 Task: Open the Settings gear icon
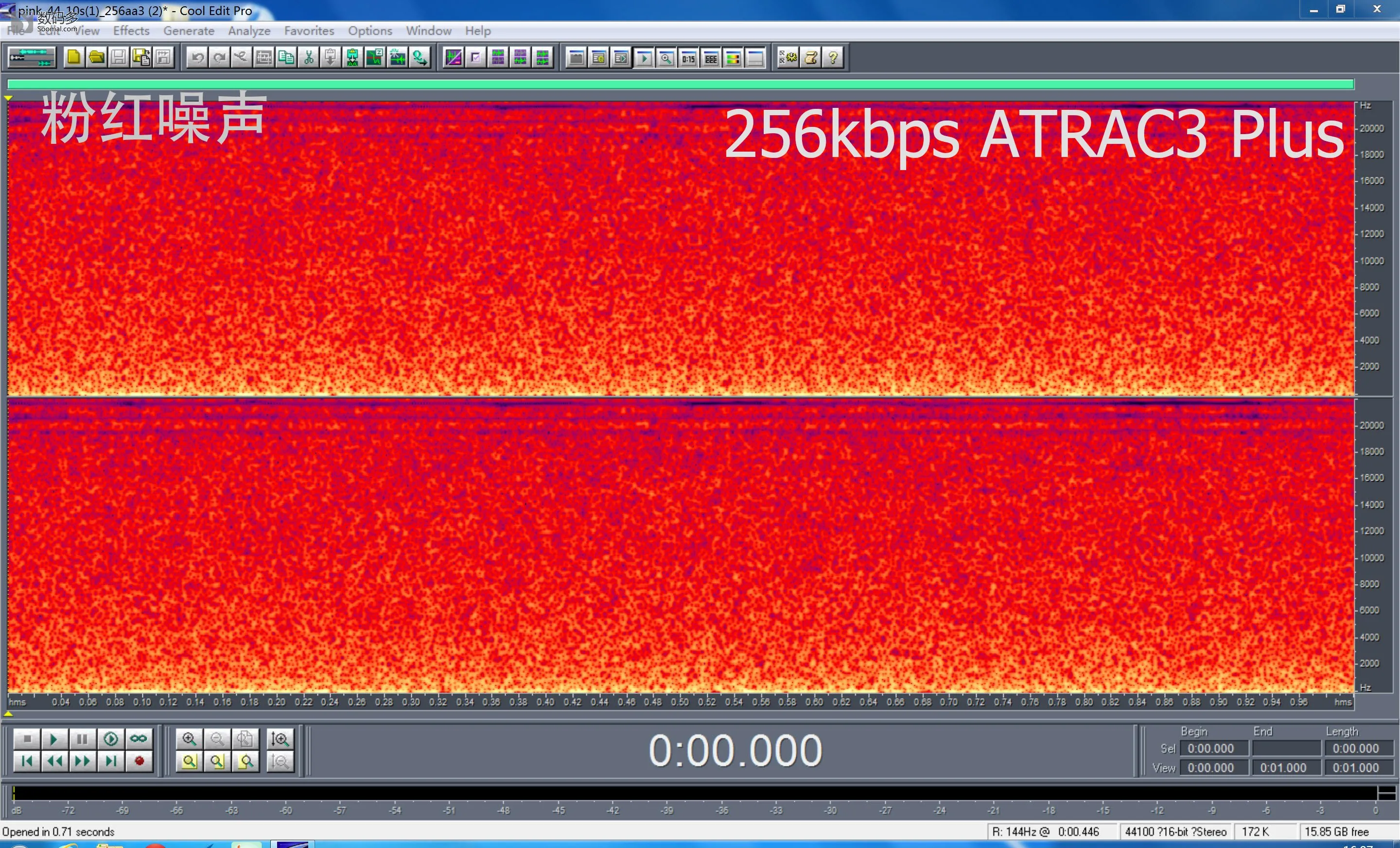point(788,57)
